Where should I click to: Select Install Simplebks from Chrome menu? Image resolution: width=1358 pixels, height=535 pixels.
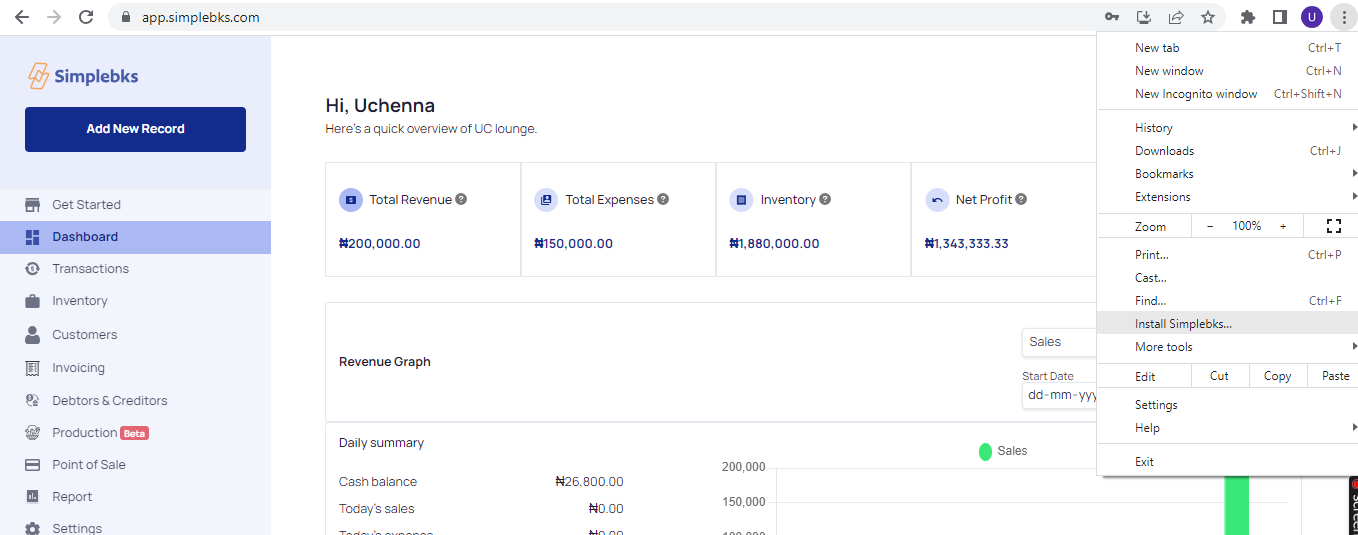[x=1183, y=324]
